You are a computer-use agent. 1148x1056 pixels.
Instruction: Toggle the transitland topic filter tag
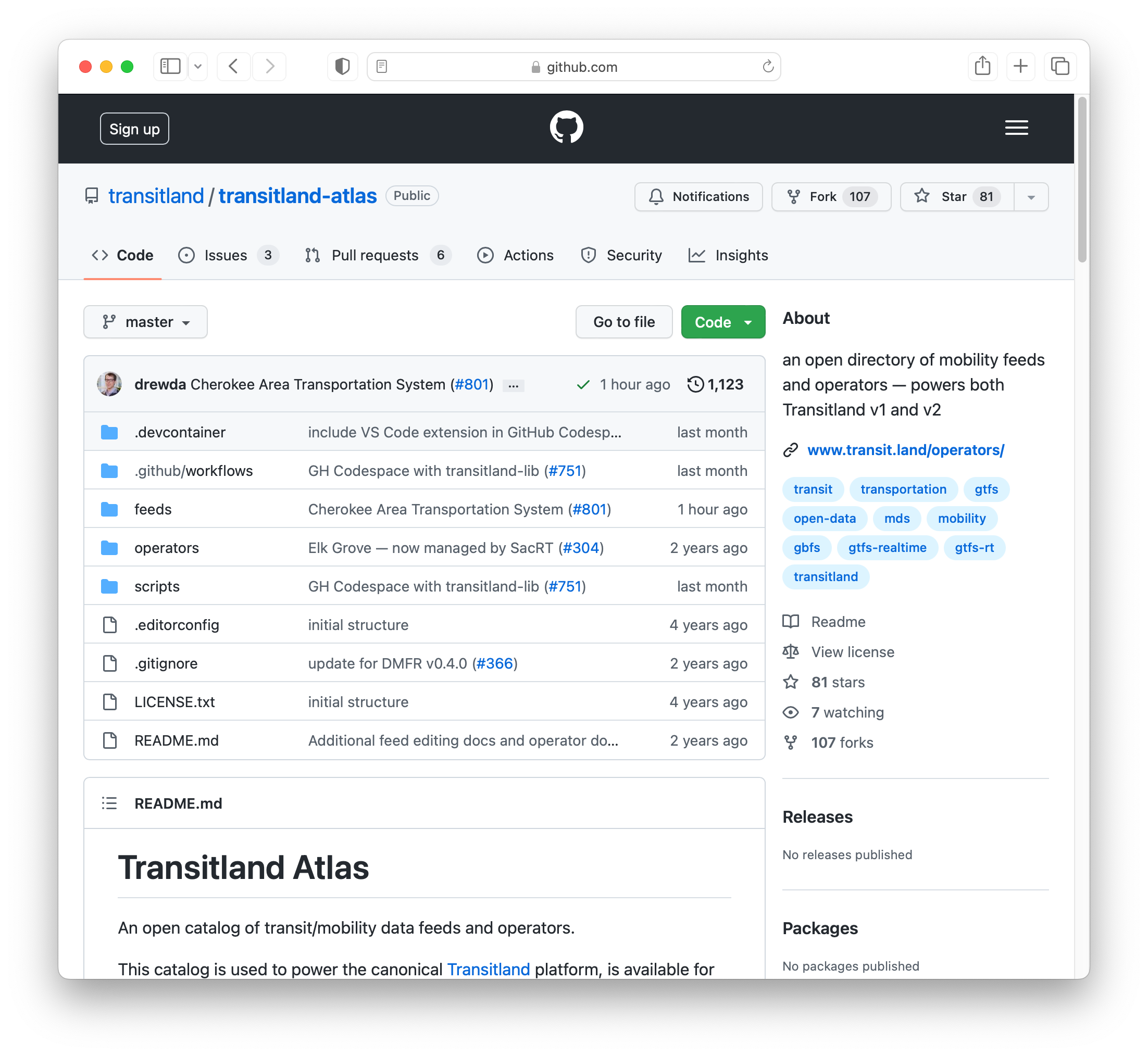(x=825, y=576)
